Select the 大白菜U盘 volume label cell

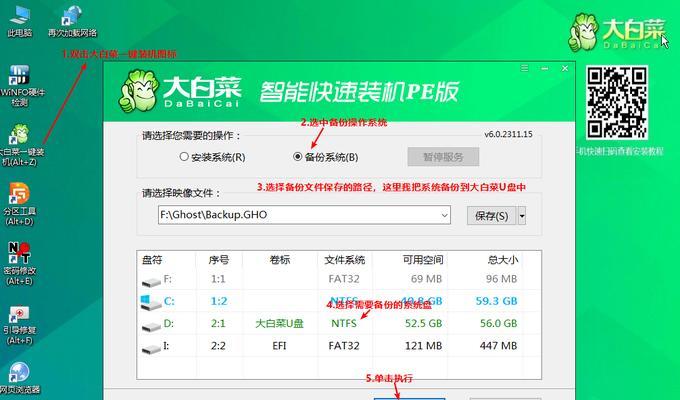click(279, 324)
